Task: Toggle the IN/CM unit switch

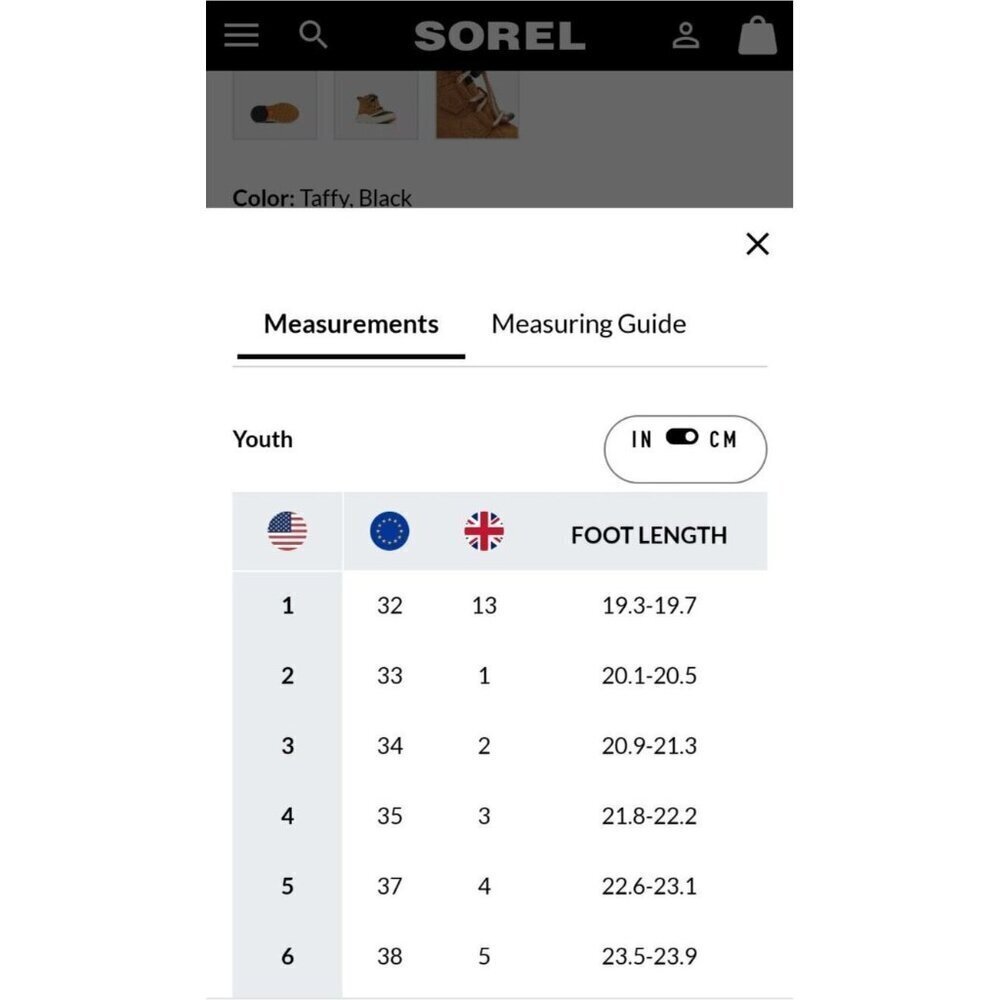Action: click(682, 437)
